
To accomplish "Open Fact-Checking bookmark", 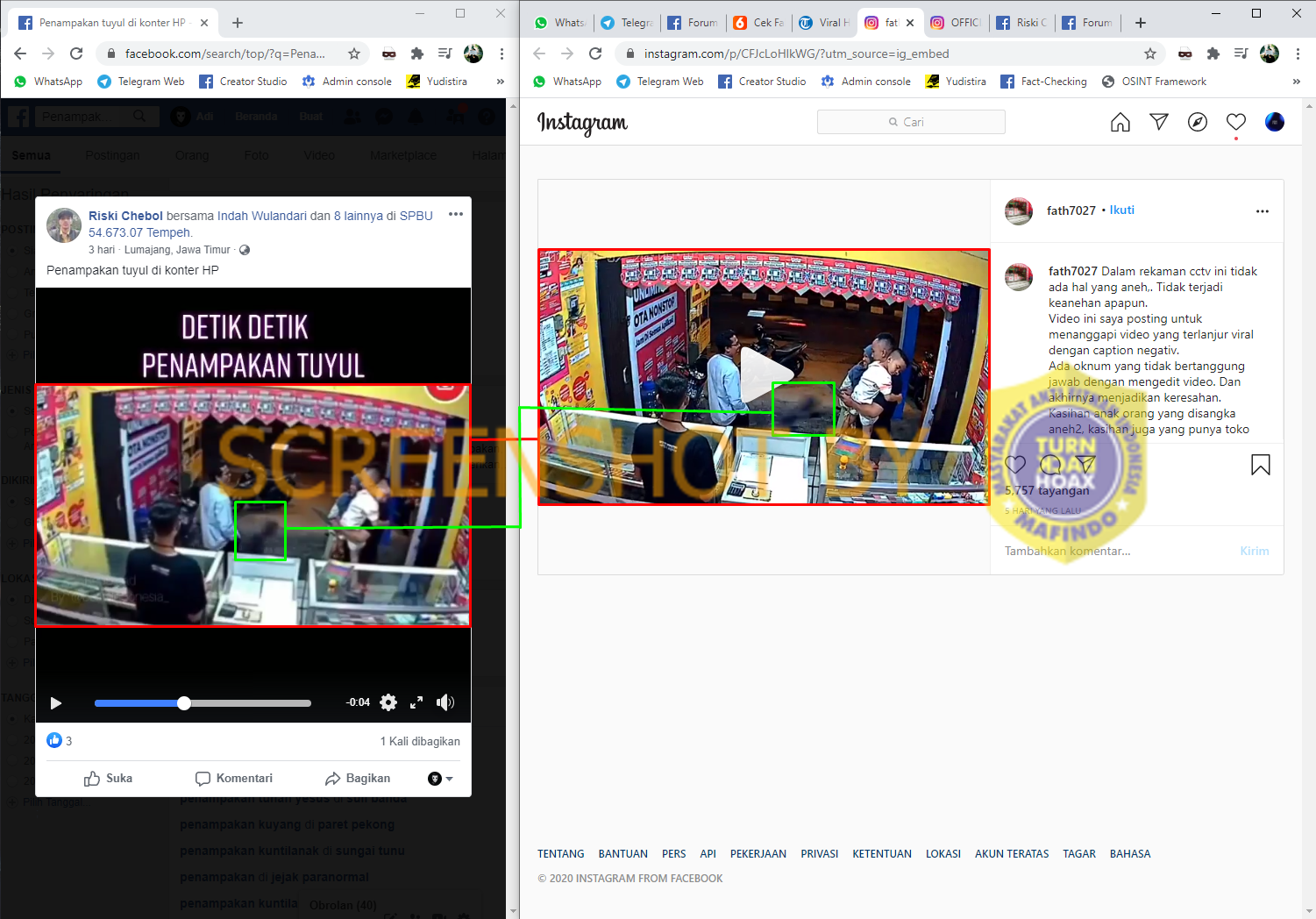I will (1043, 82).
